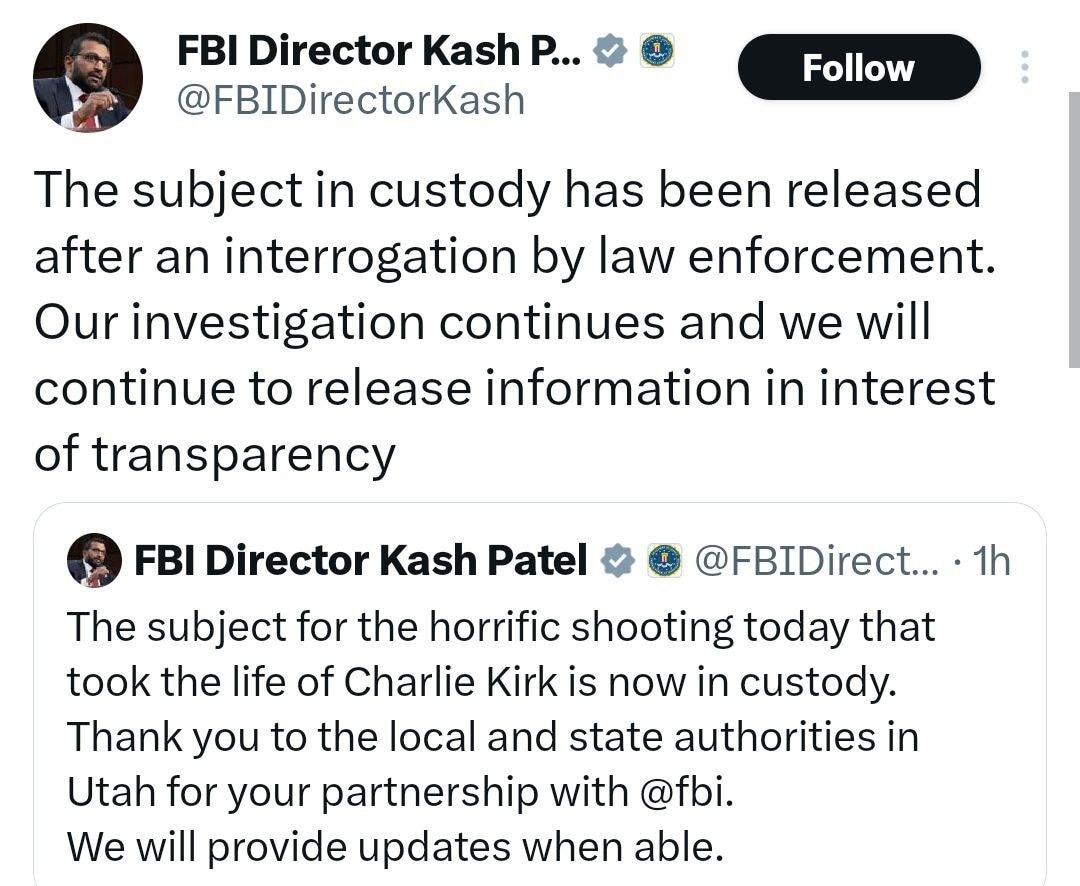The image size is (1080, 886).
Task: Open the truncated "@FBIDirect..." handle in the quoted tweet
Action: [816, 561]
